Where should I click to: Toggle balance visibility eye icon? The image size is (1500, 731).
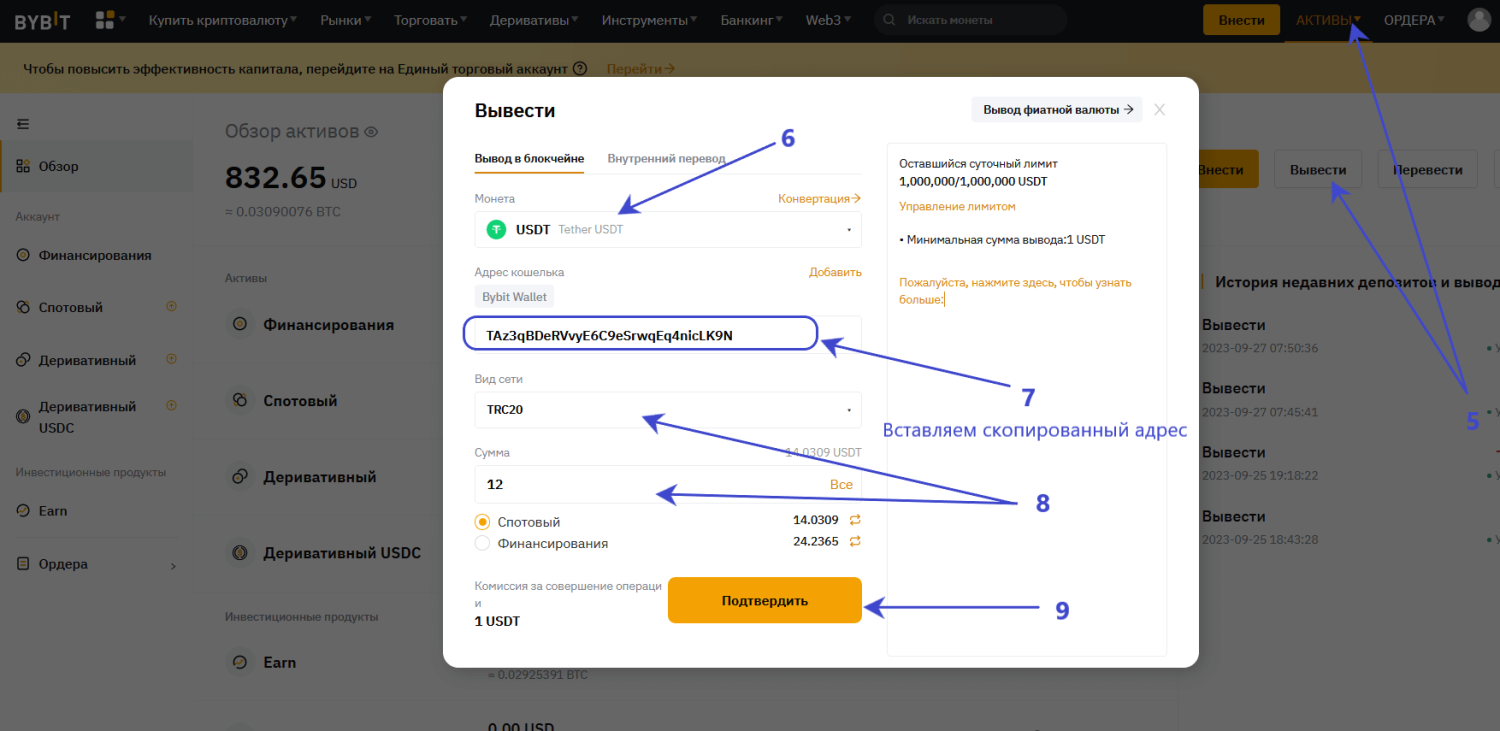pos(370,132)
